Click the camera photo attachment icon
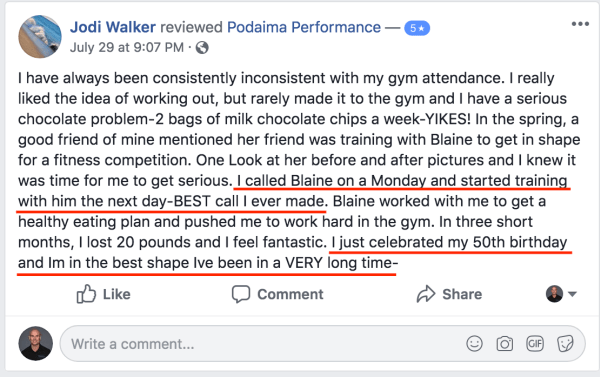This screenshot has width=600, height=377. click(505, 343)
